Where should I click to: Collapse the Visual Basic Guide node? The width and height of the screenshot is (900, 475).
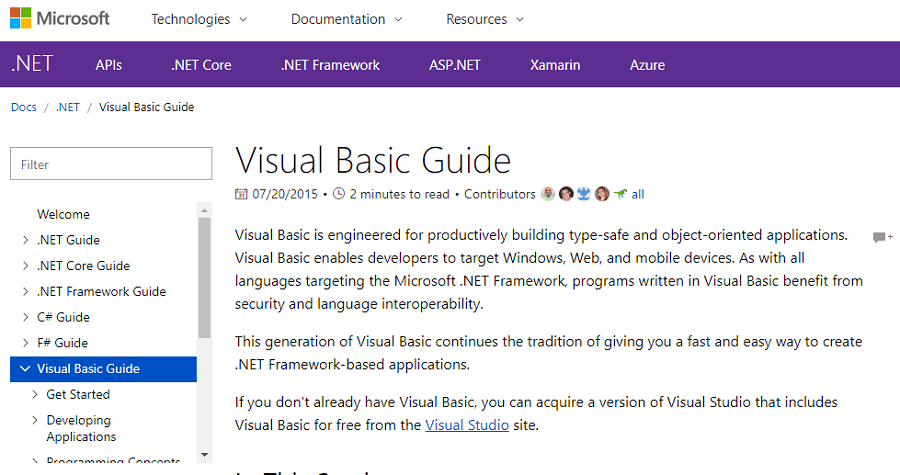click(x=25, y=368)
